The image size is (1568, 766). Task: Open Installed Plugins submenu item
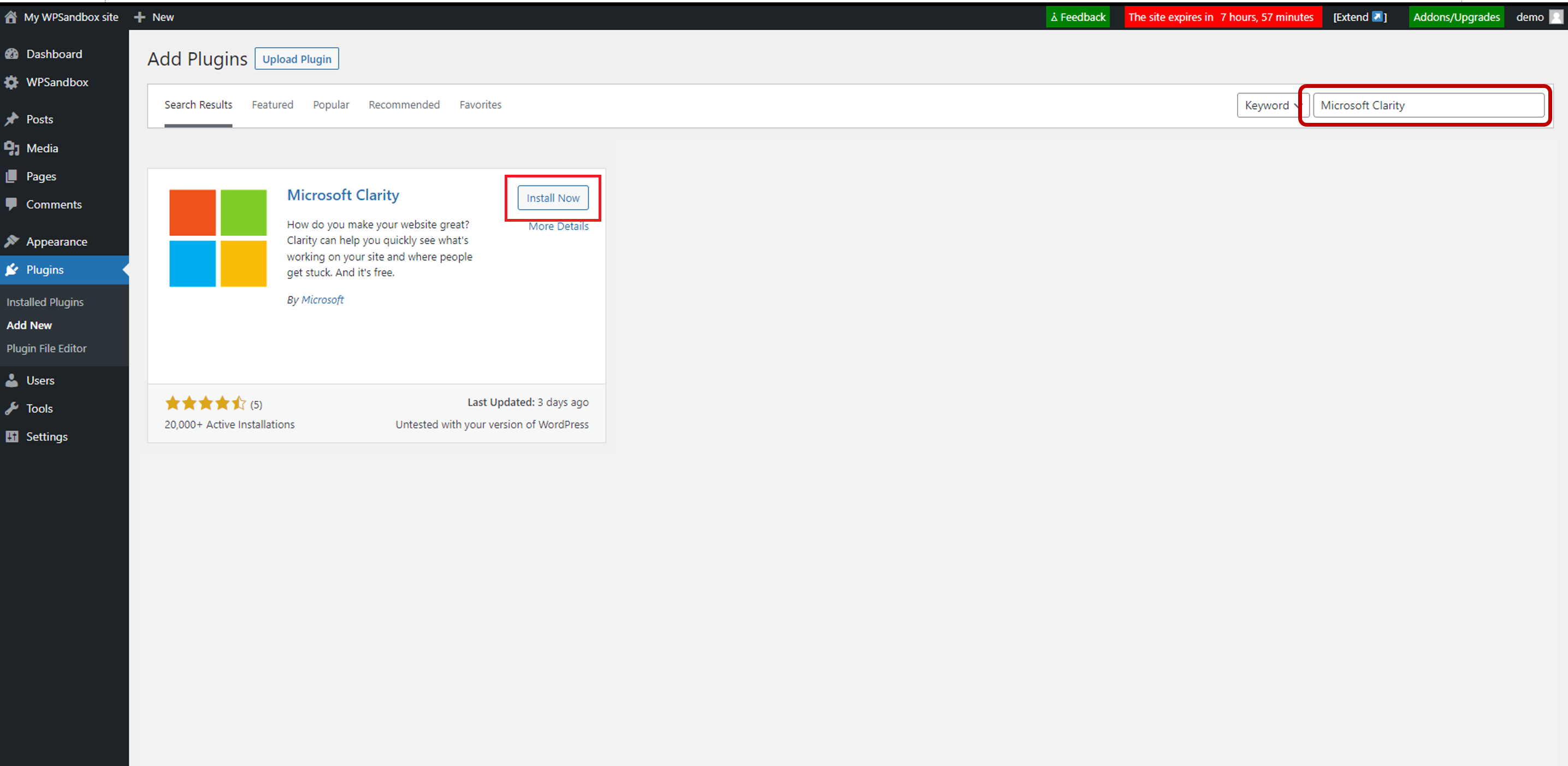tap(45, 302)
